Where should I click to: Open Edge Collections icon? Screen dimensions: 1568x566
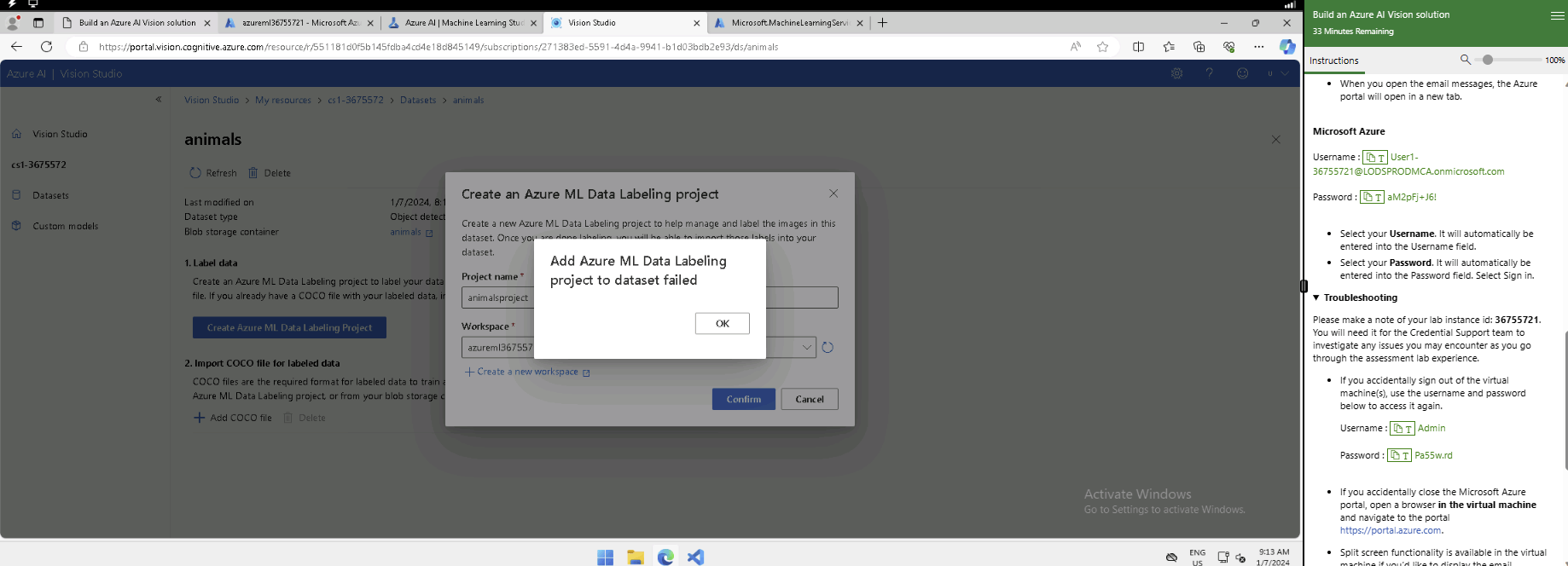coord(1199,47)
